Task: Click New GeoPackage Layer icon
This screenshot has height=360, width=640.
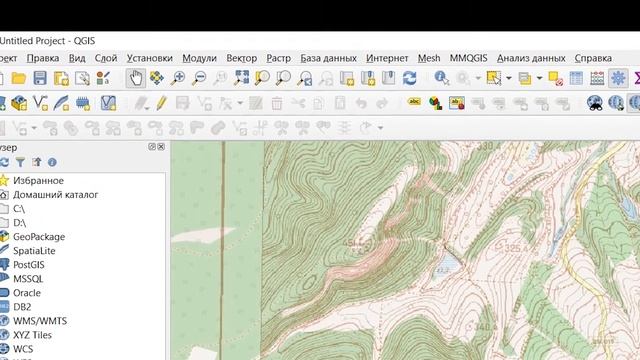Action: pyautogui.click(x=19, y=103)
